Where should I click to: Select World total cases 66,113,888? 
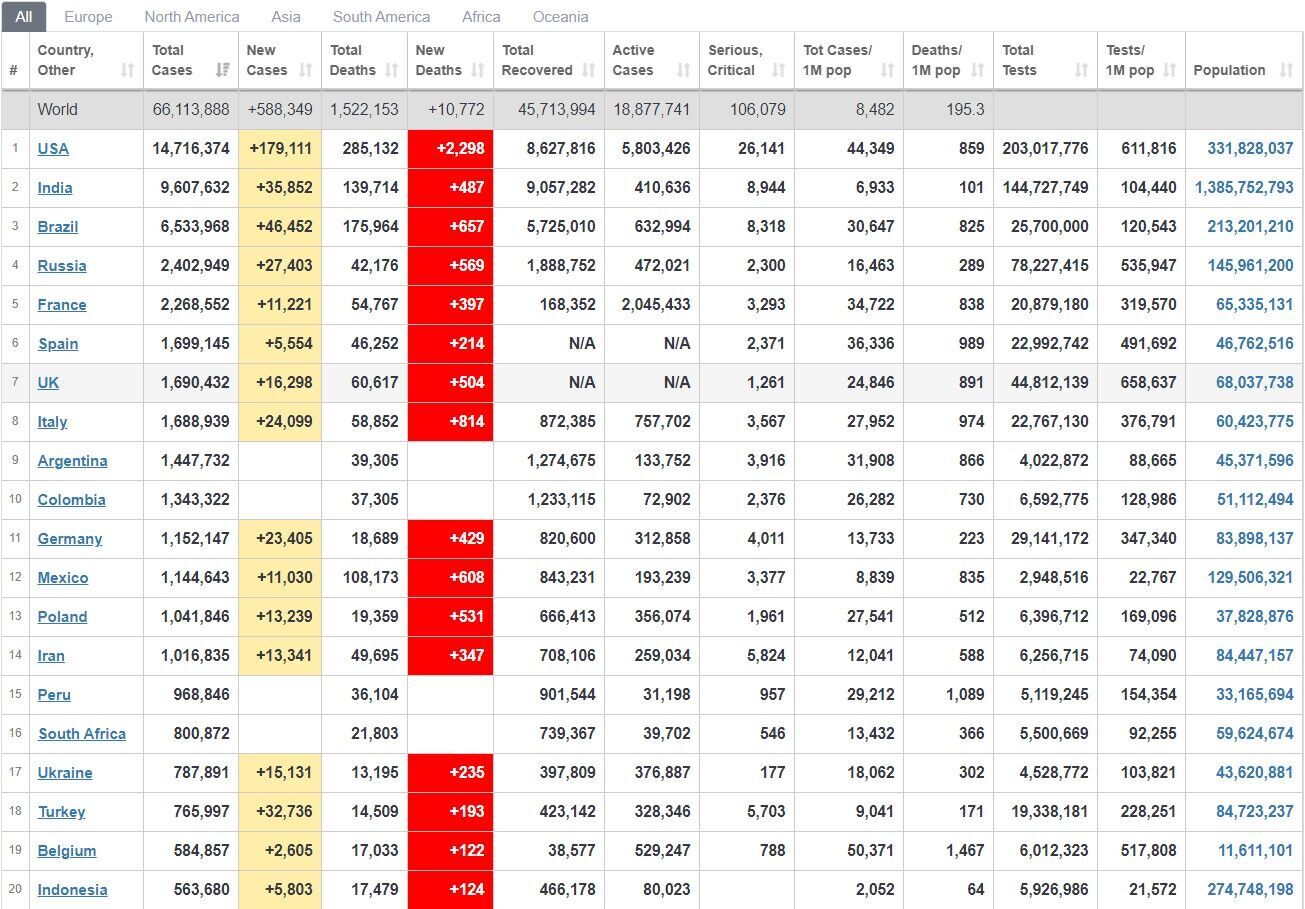click(x=191, y=109)
